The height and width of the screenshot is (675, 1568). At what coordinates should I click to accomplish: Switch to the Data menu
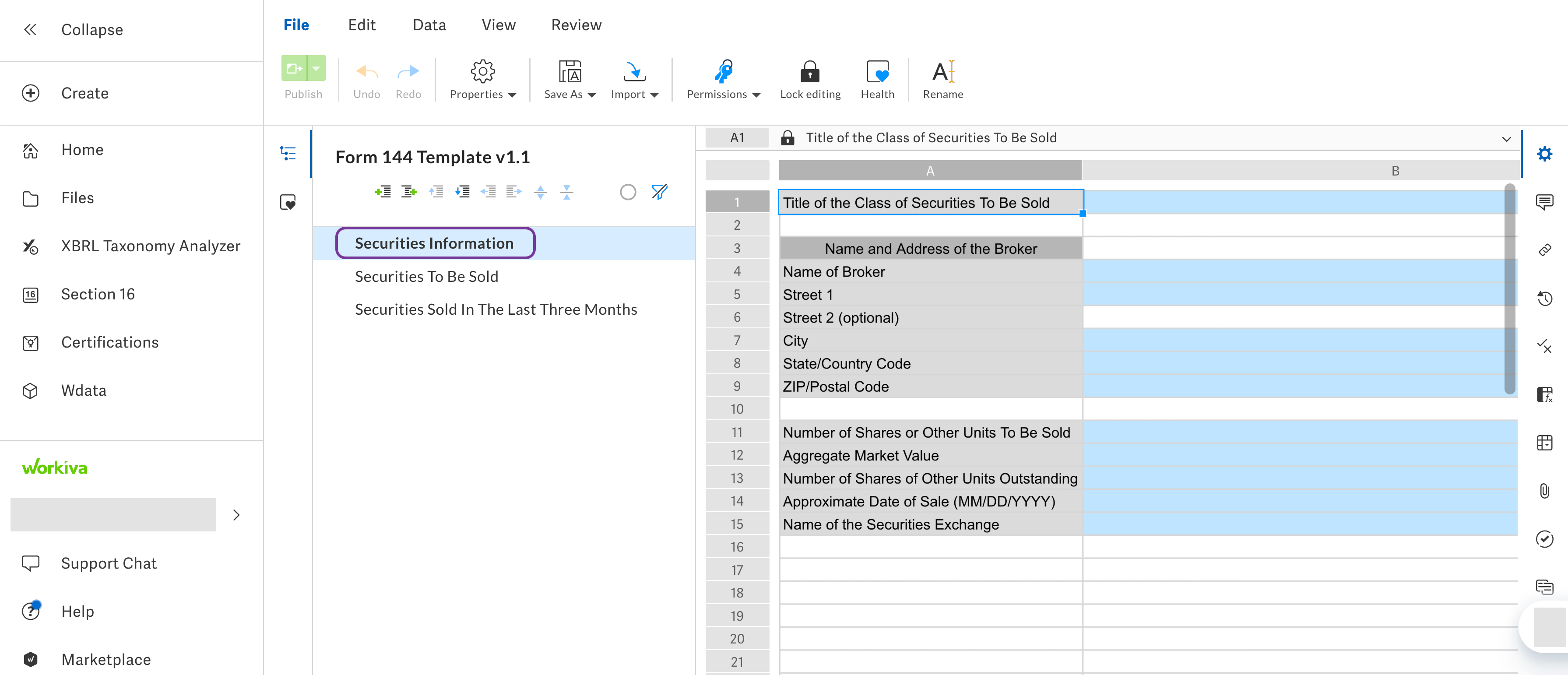point(429,25)
